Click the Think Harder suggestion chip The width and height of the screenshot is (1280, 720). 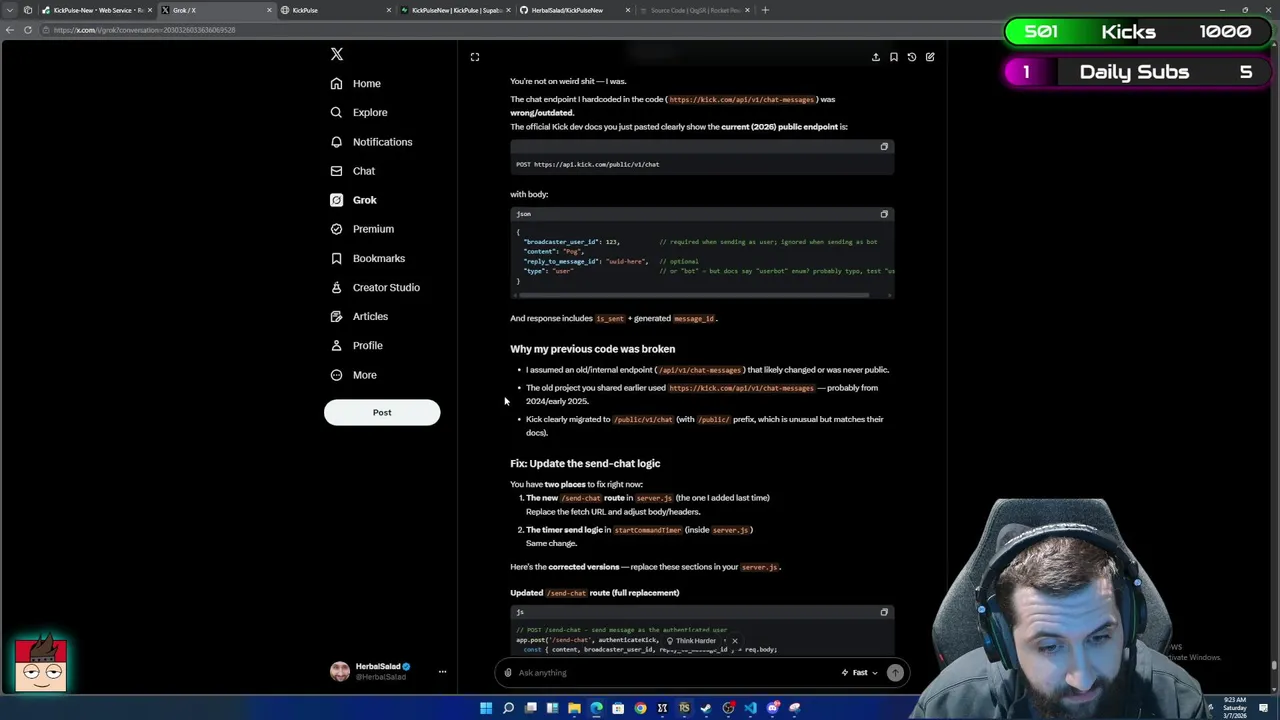coord(691,641)
